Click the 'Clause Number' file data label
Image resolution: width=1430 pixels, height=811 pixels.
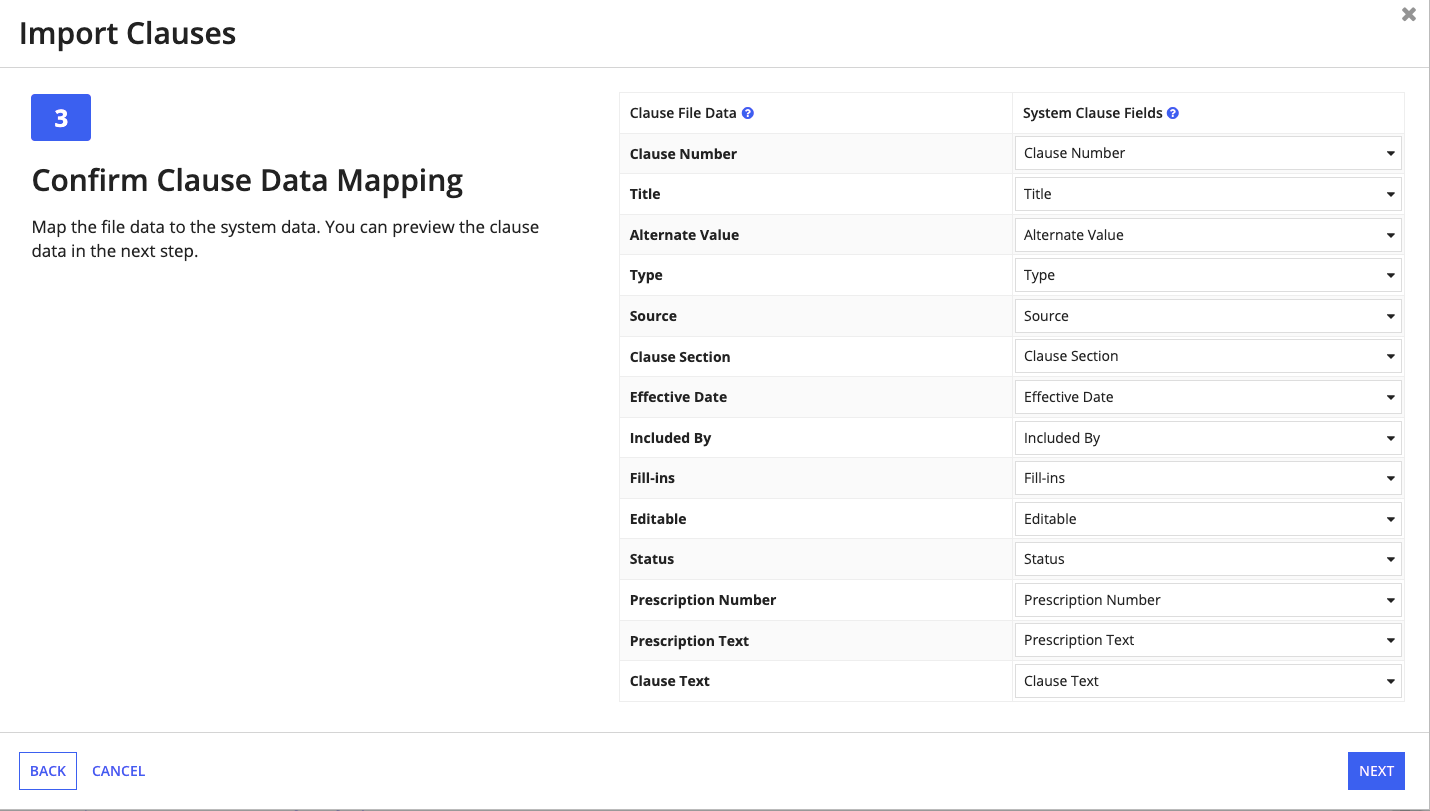683,154
